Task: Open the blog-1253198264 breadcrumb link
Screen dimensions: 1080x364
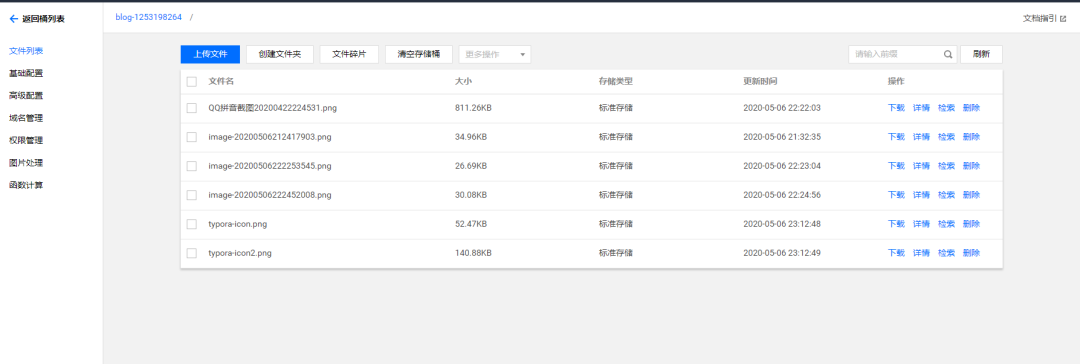Action: (x=149, y=17)
